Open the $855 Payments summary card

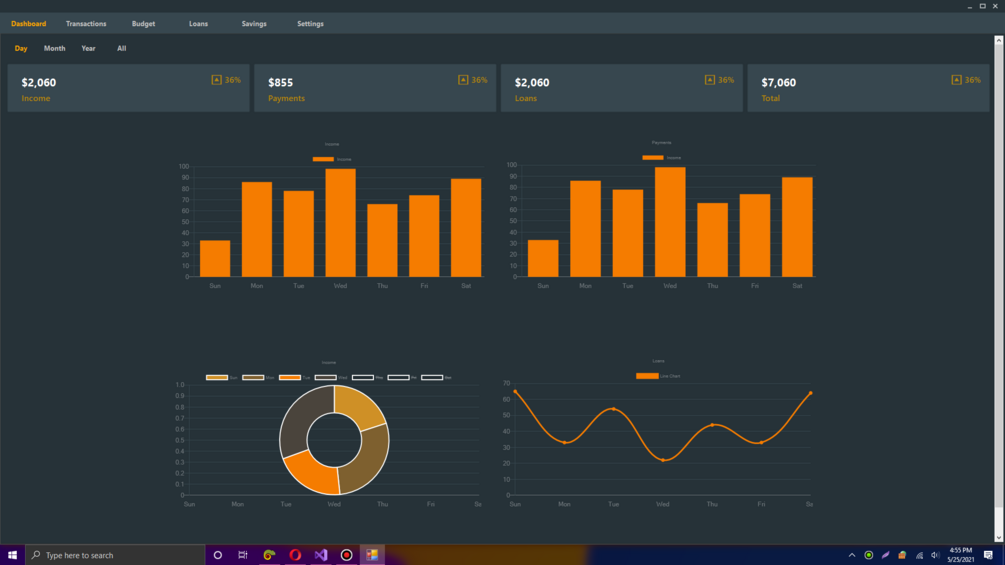(x=375, y=88)
